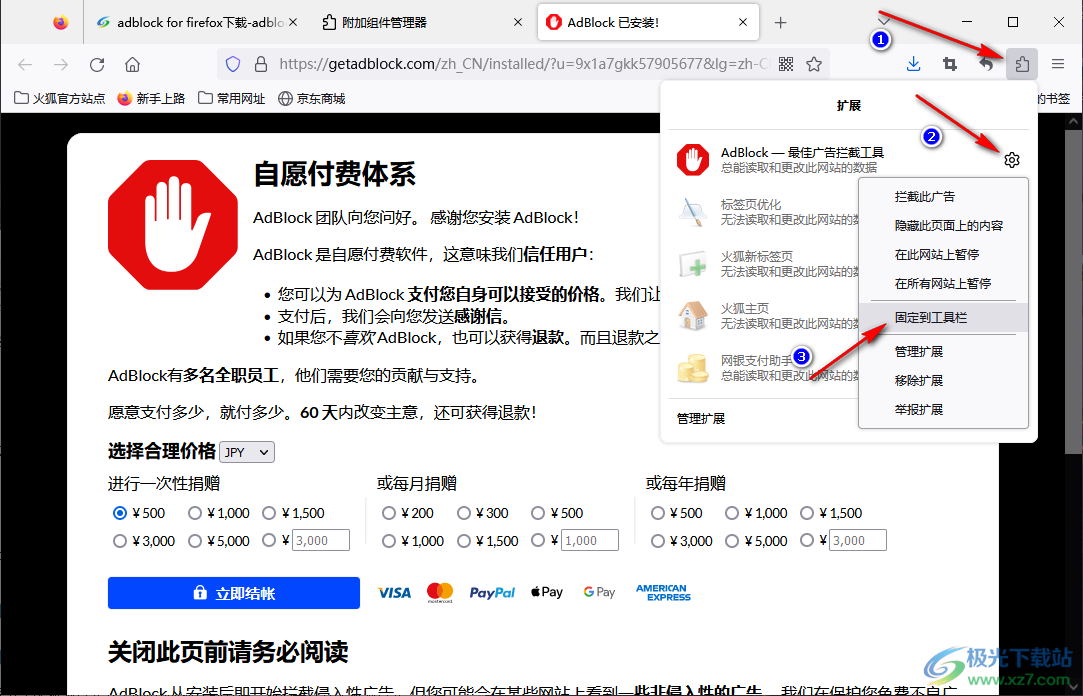
Task: Open 火狐官方站点 bookmark folder
Action: (59, 99)
